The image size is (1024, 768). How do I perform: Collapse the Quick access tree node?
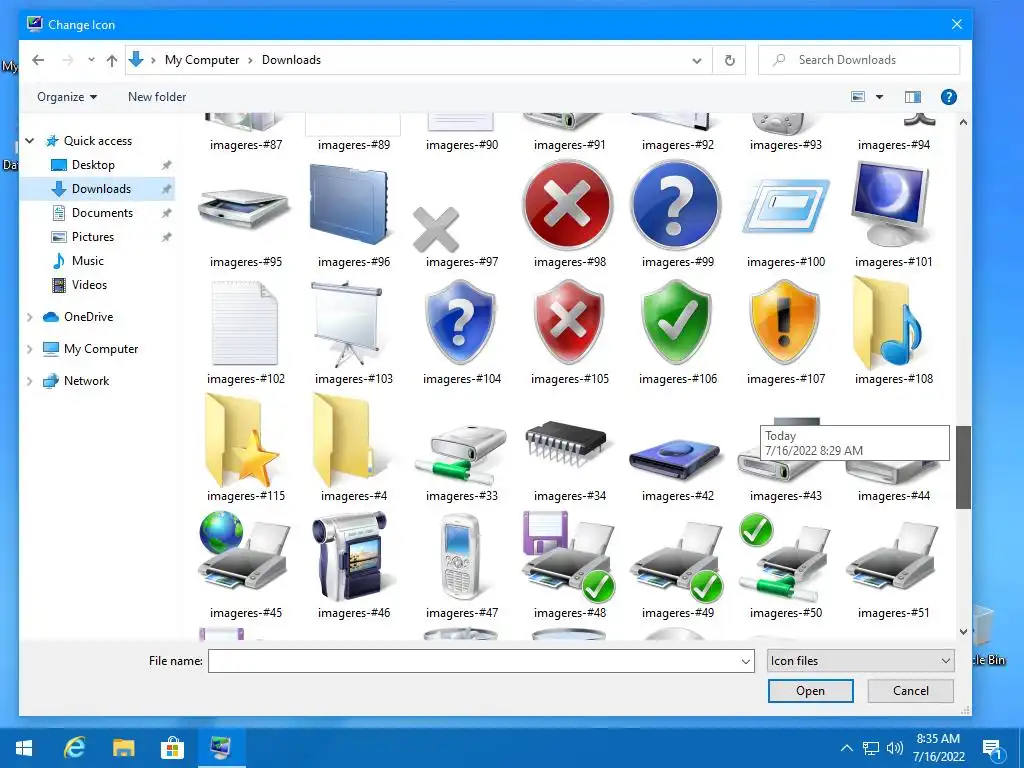pos(29,140)
